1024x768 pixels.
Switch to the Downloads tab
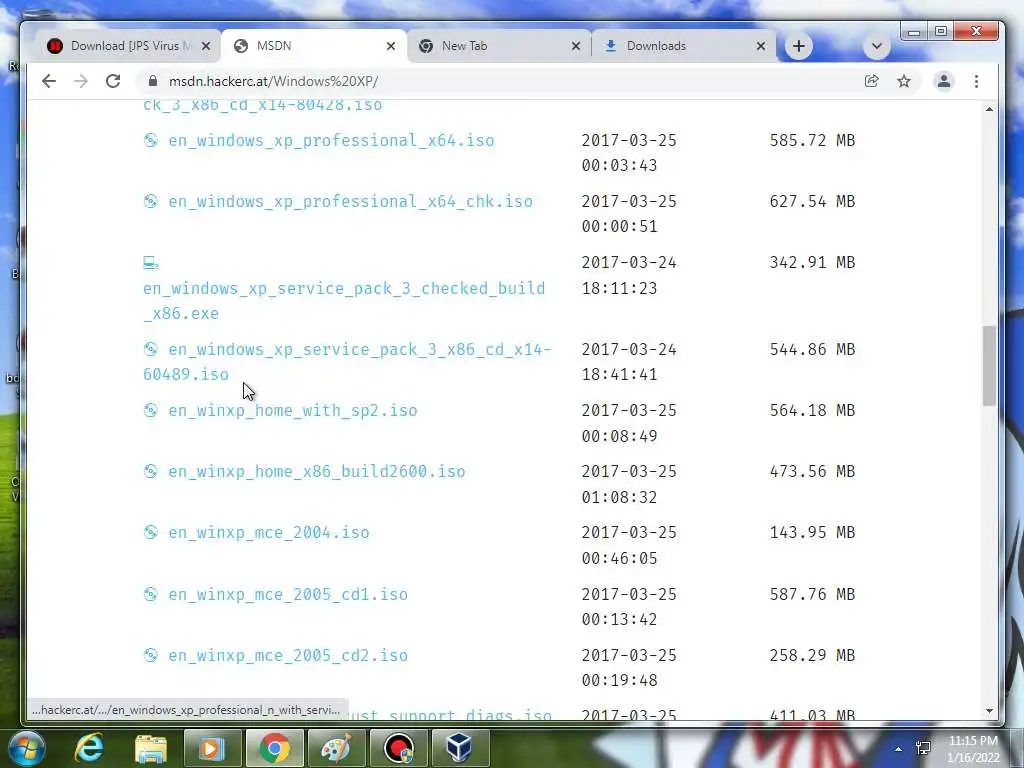(682, 46)
